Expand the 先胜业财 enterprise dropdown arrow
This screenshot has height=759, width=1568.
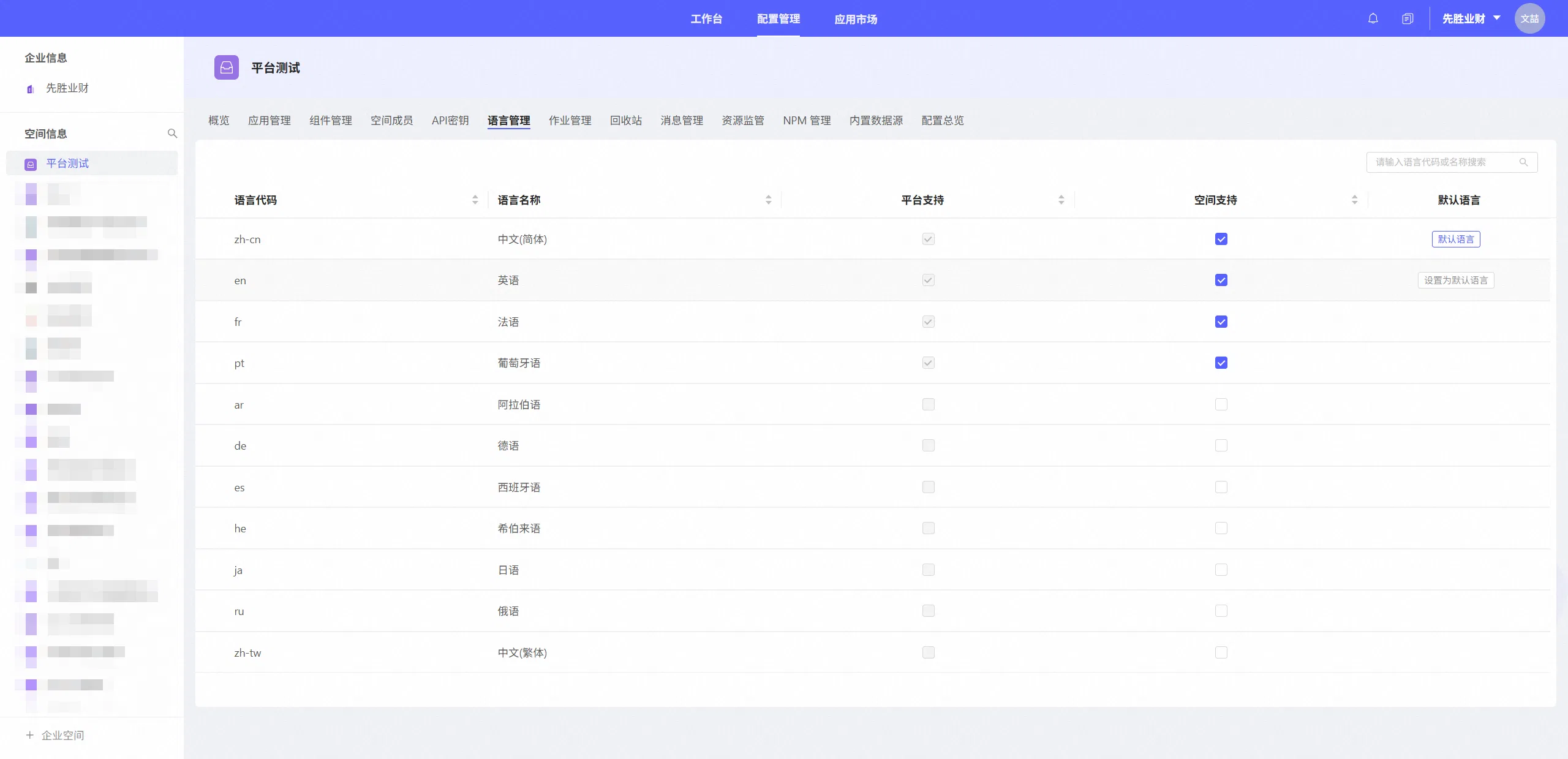tap(1496, 18)
